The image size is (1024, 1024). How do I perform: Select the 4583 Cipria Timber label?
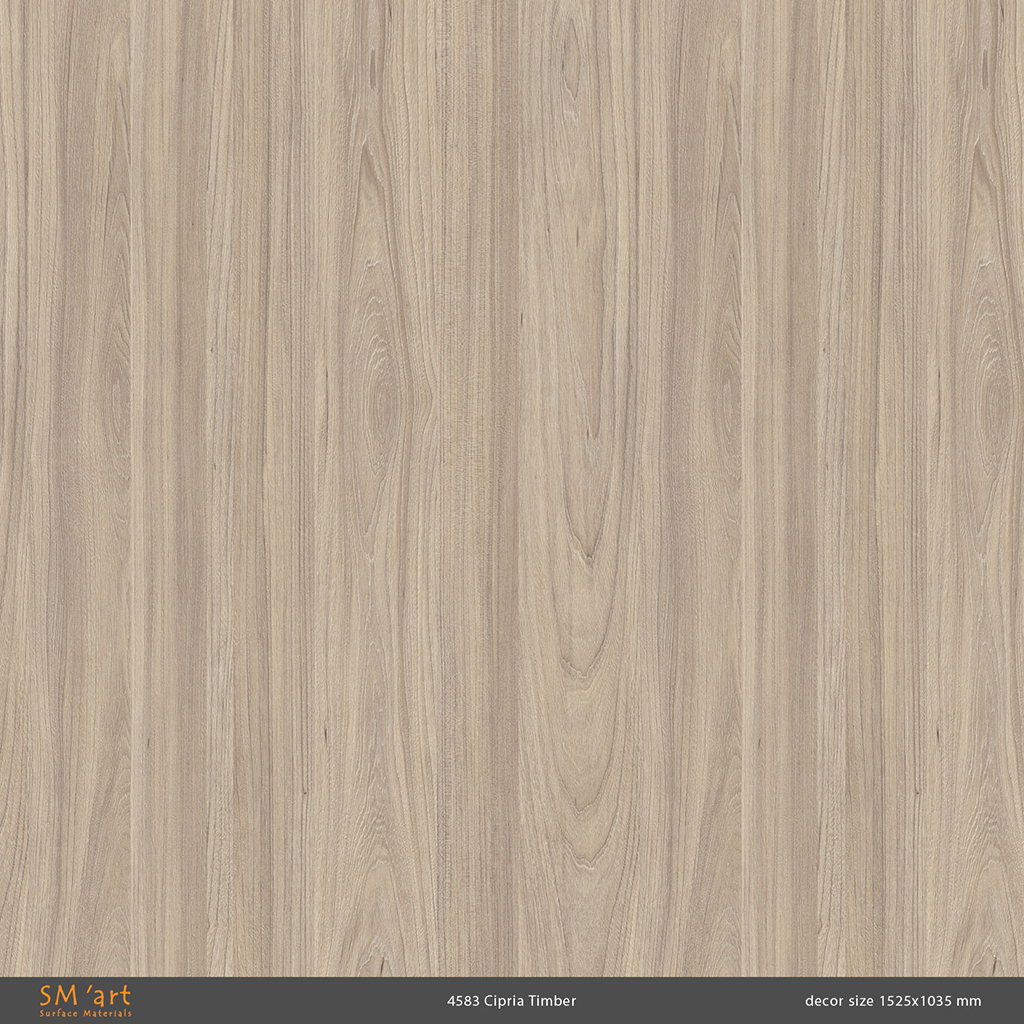(x=511, y=1001)
